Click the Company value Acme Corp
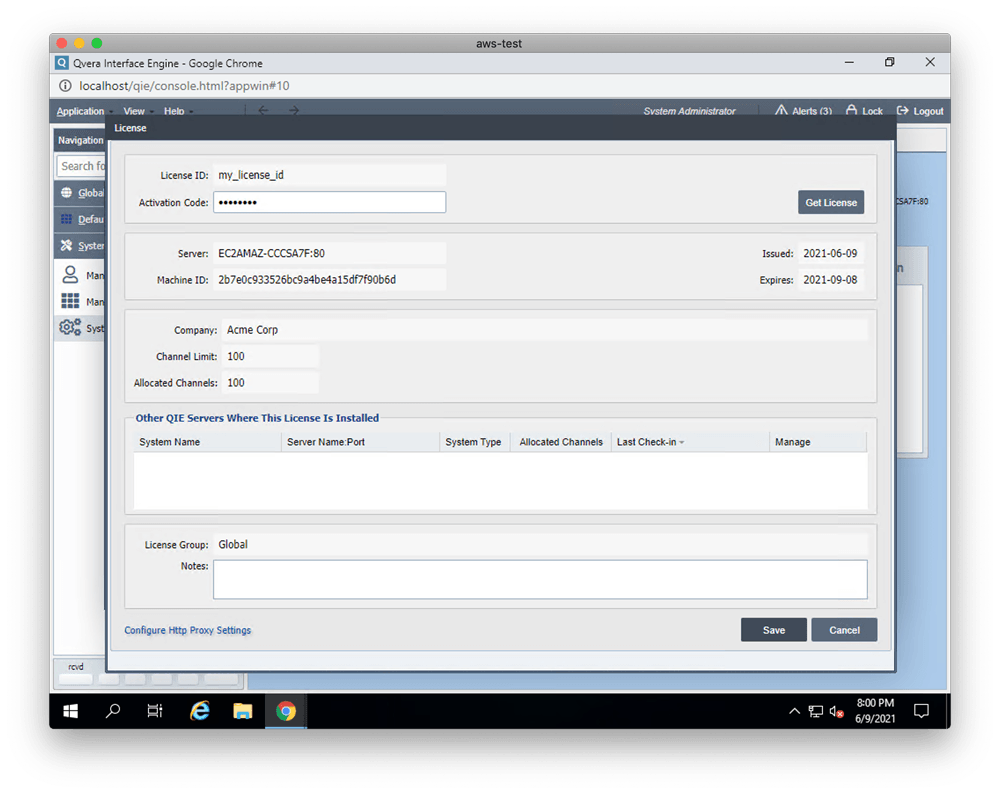Viewport: 1000px width, 795px height. coord(545,330)
